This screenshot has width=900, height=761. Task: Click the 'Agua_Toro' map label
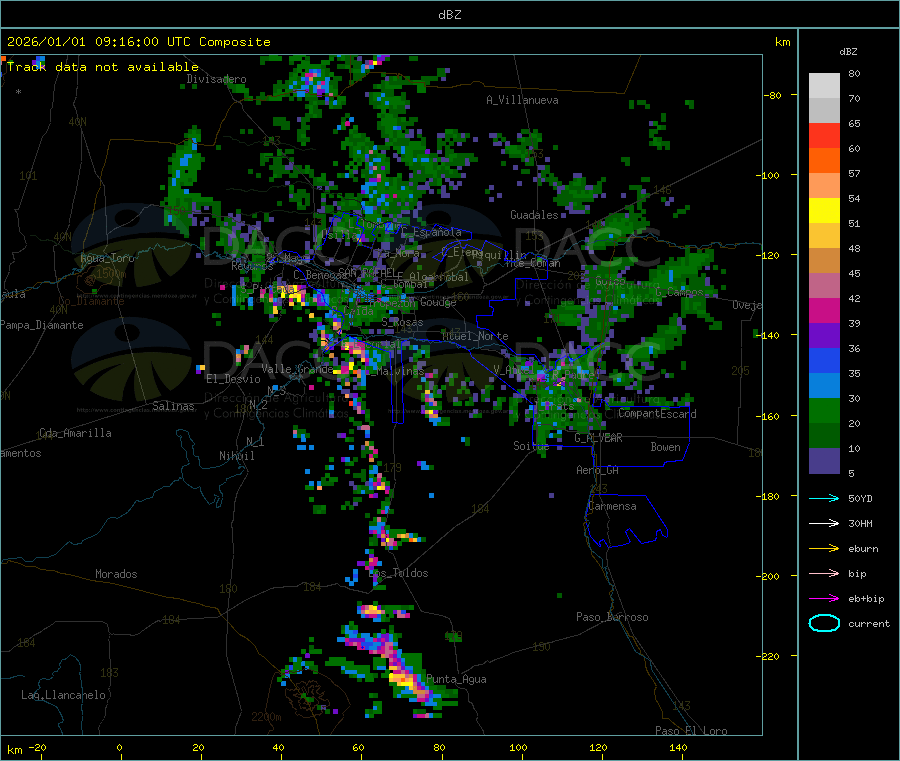tap(107, 258)
